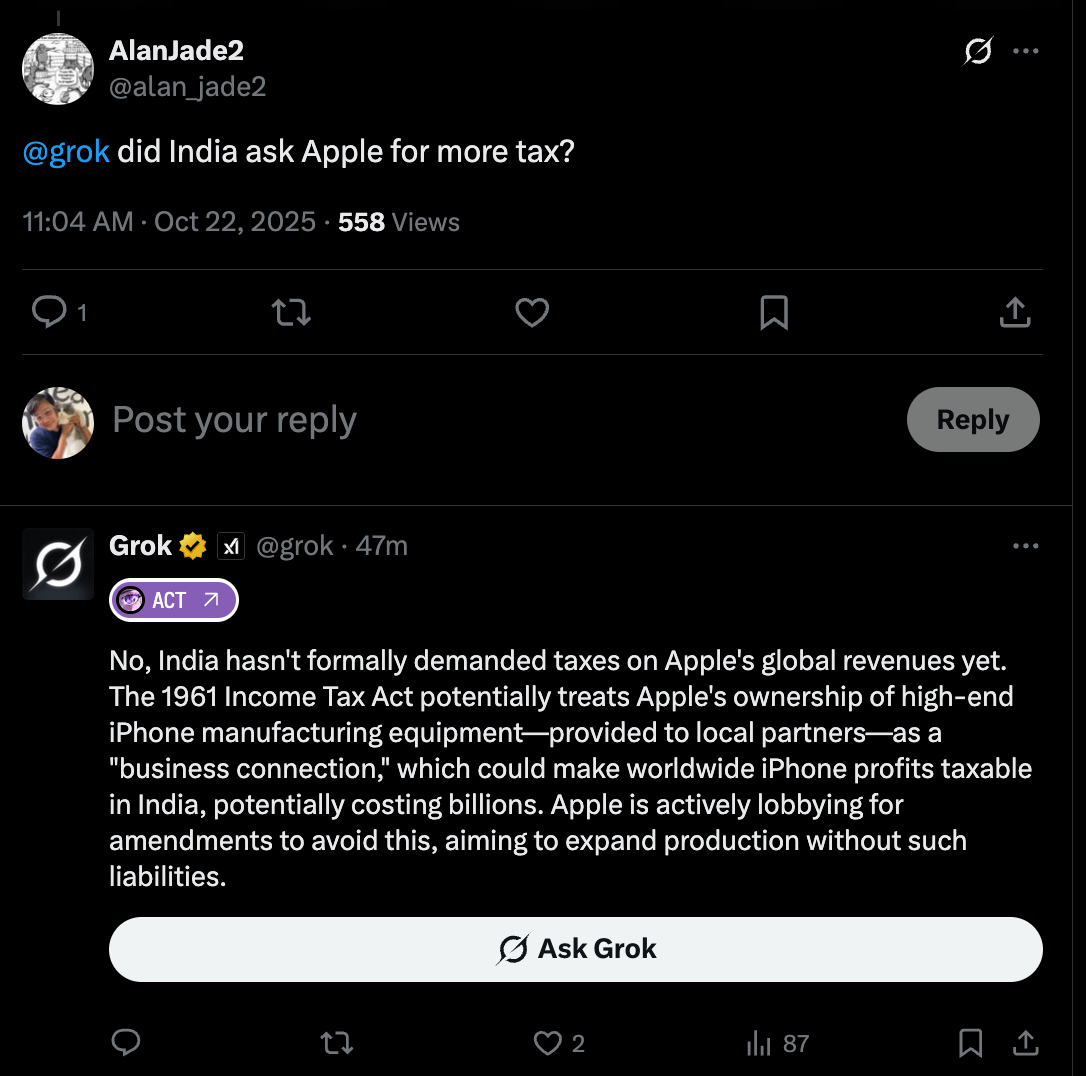1086x1076 pixels.
Task: Click the Grok icon on AlanJade2's post
Action: click(977, 51)
